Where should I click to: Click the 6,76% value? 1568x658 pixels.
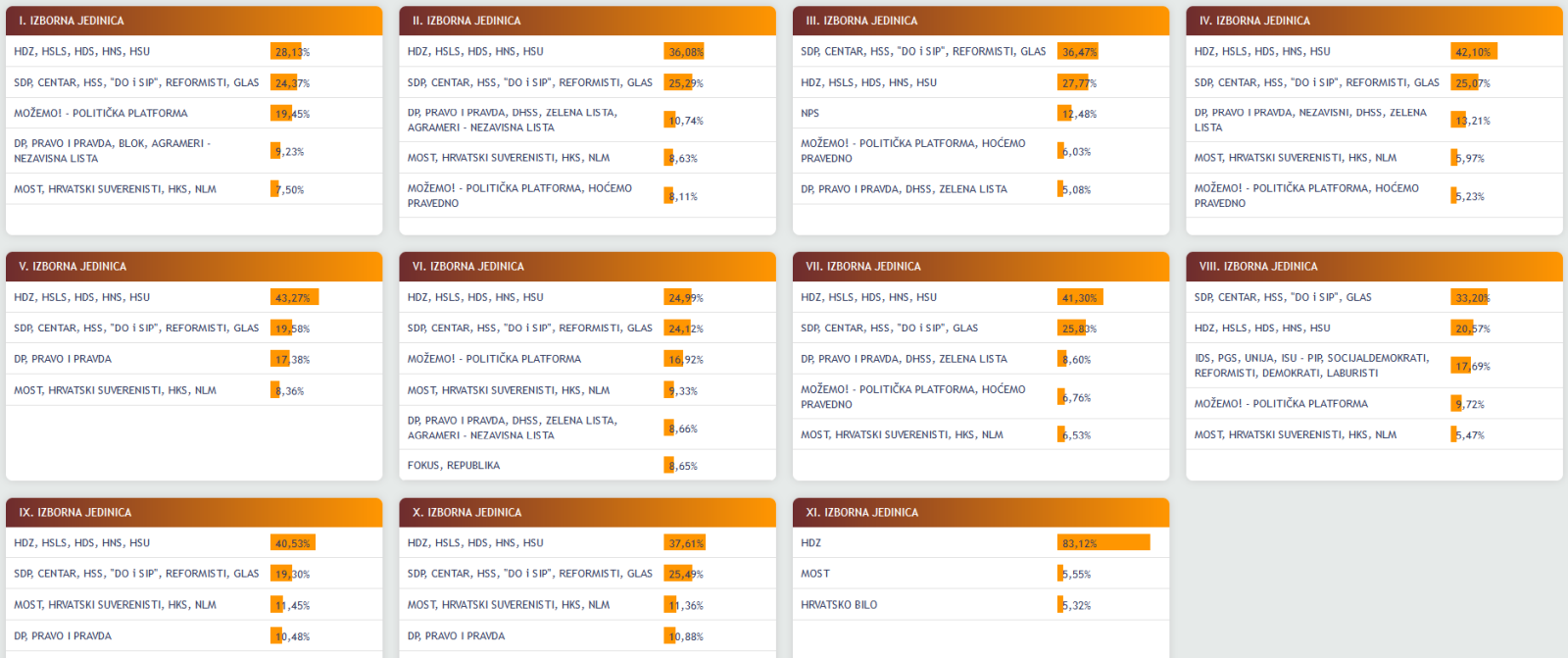(1076, 398)
